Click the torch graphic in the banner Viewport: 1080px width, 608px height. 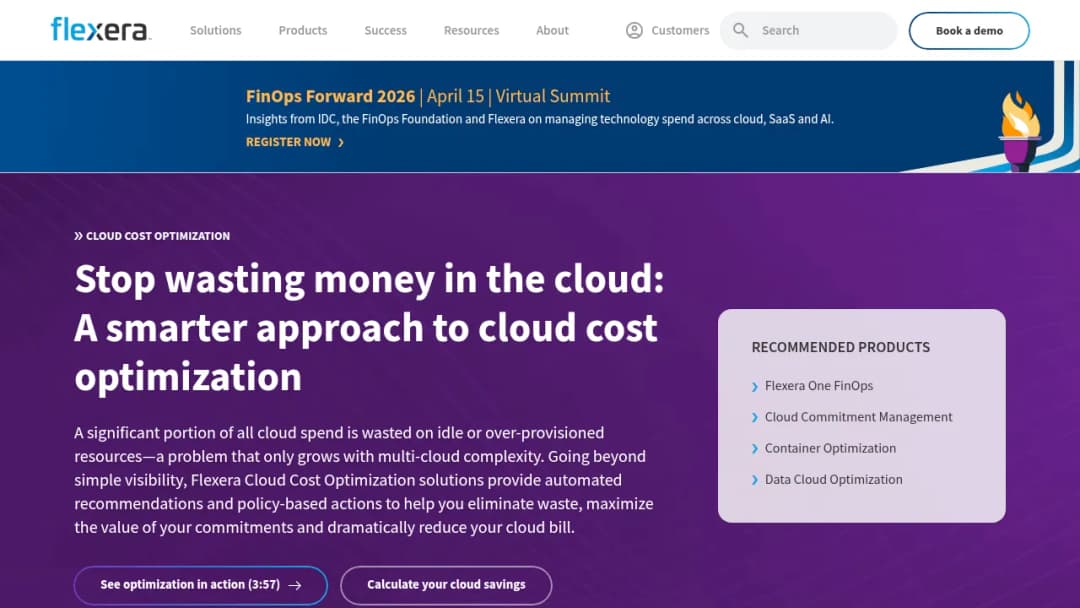click(1019, 131)
